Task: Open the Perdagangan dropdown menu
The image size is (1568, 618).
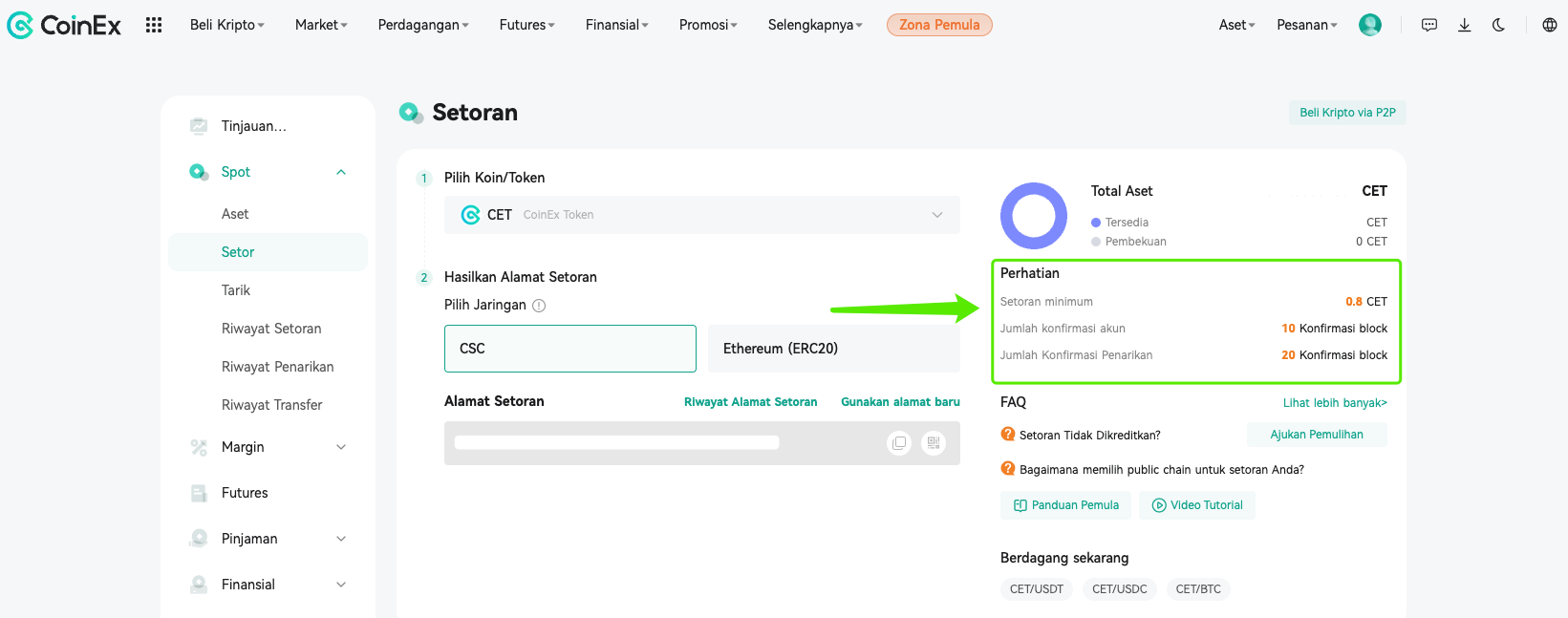Action: pyautogui.click(x=423, y=25)
